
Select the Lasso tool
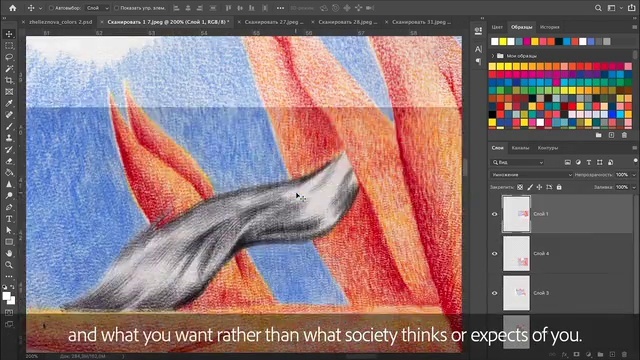click(x=9, y=57)
